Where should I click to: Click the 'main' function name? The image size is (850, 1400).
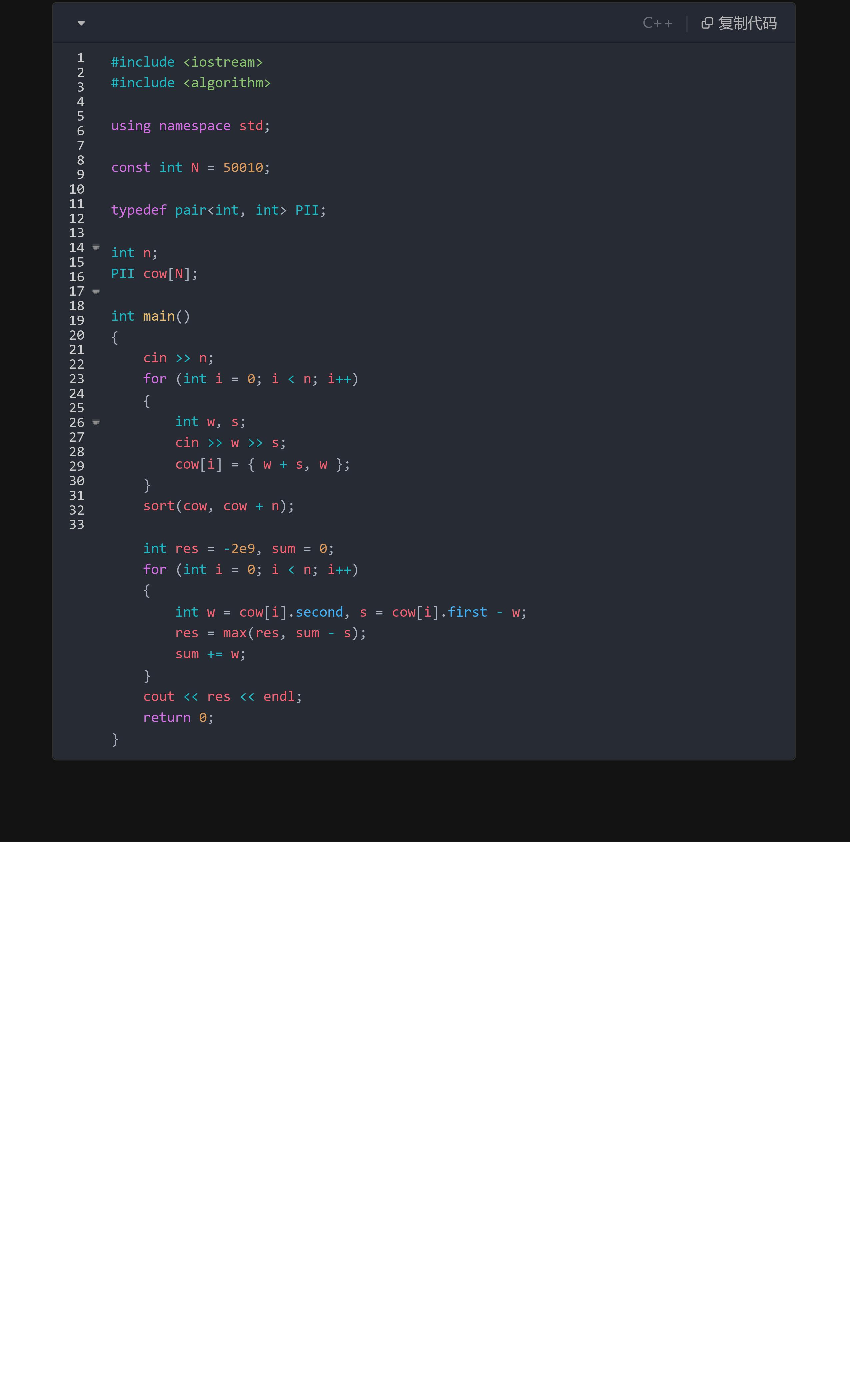click(159, 316)
